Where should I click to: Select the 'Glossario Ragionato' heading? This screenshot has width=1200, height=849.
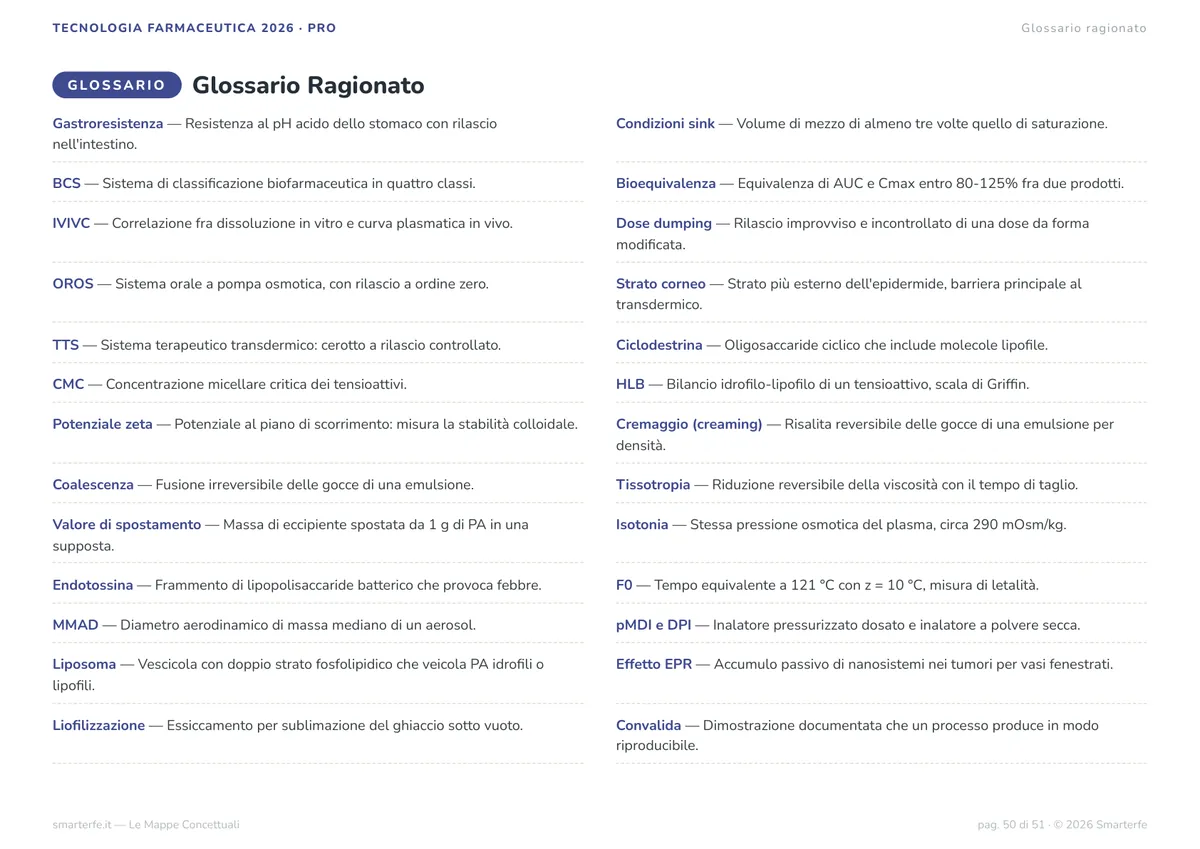(308, 85)
